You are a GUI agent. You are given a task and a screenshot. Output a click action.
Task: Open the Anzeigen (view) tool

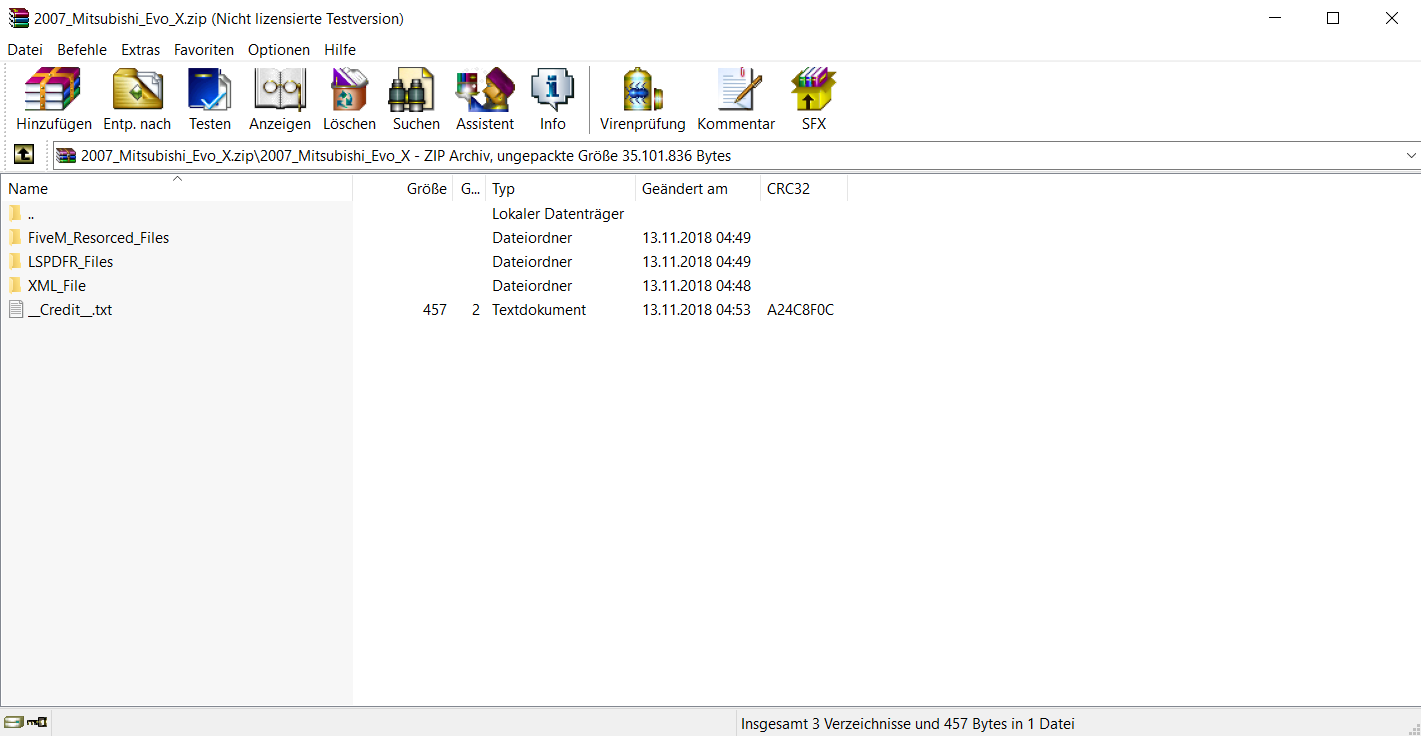280,90
